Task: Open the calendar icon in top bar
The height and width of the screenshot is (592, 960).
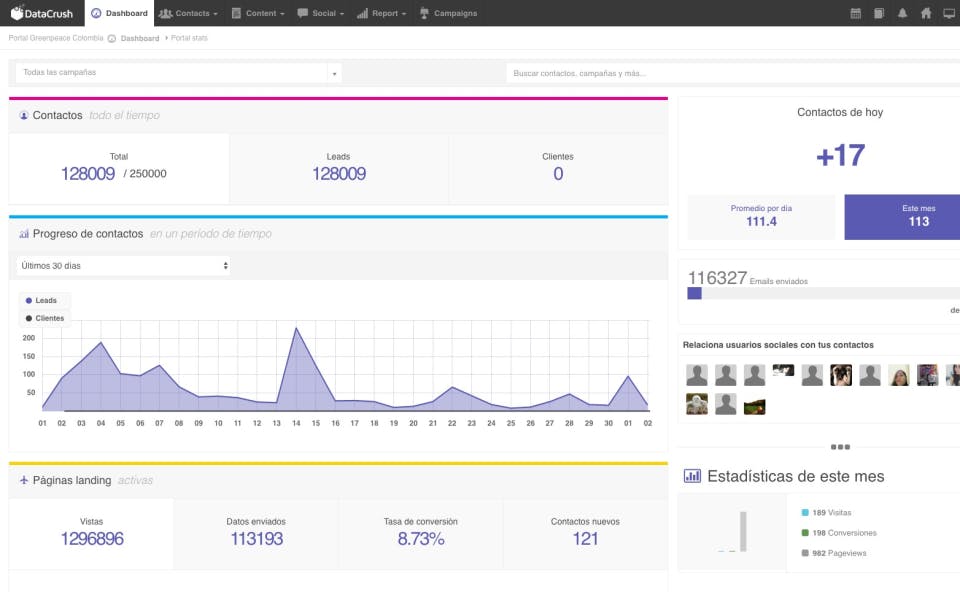Action: click(x=856, y=13)
